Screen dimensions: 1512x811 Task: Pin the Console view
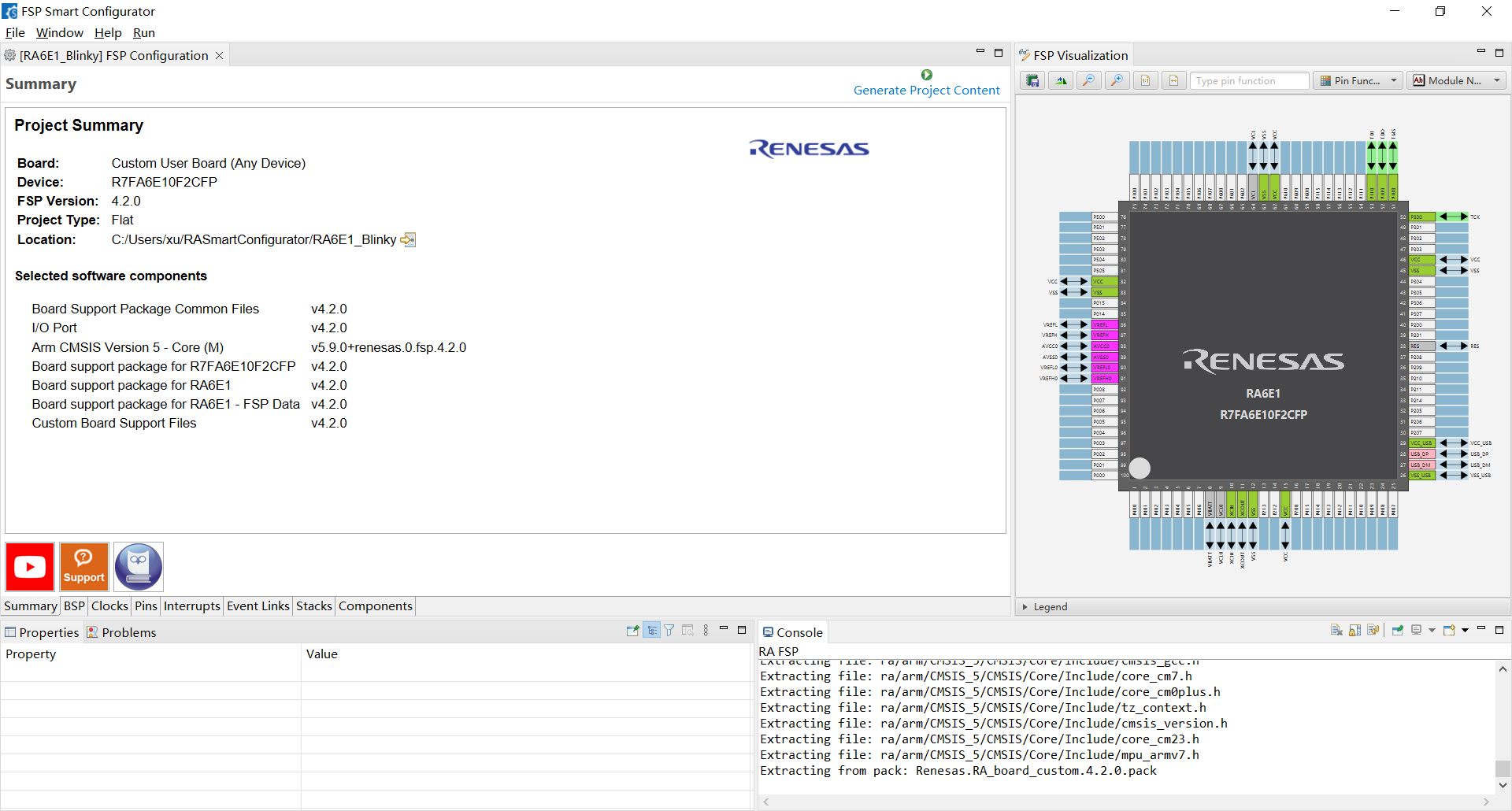pos(1398,630)
